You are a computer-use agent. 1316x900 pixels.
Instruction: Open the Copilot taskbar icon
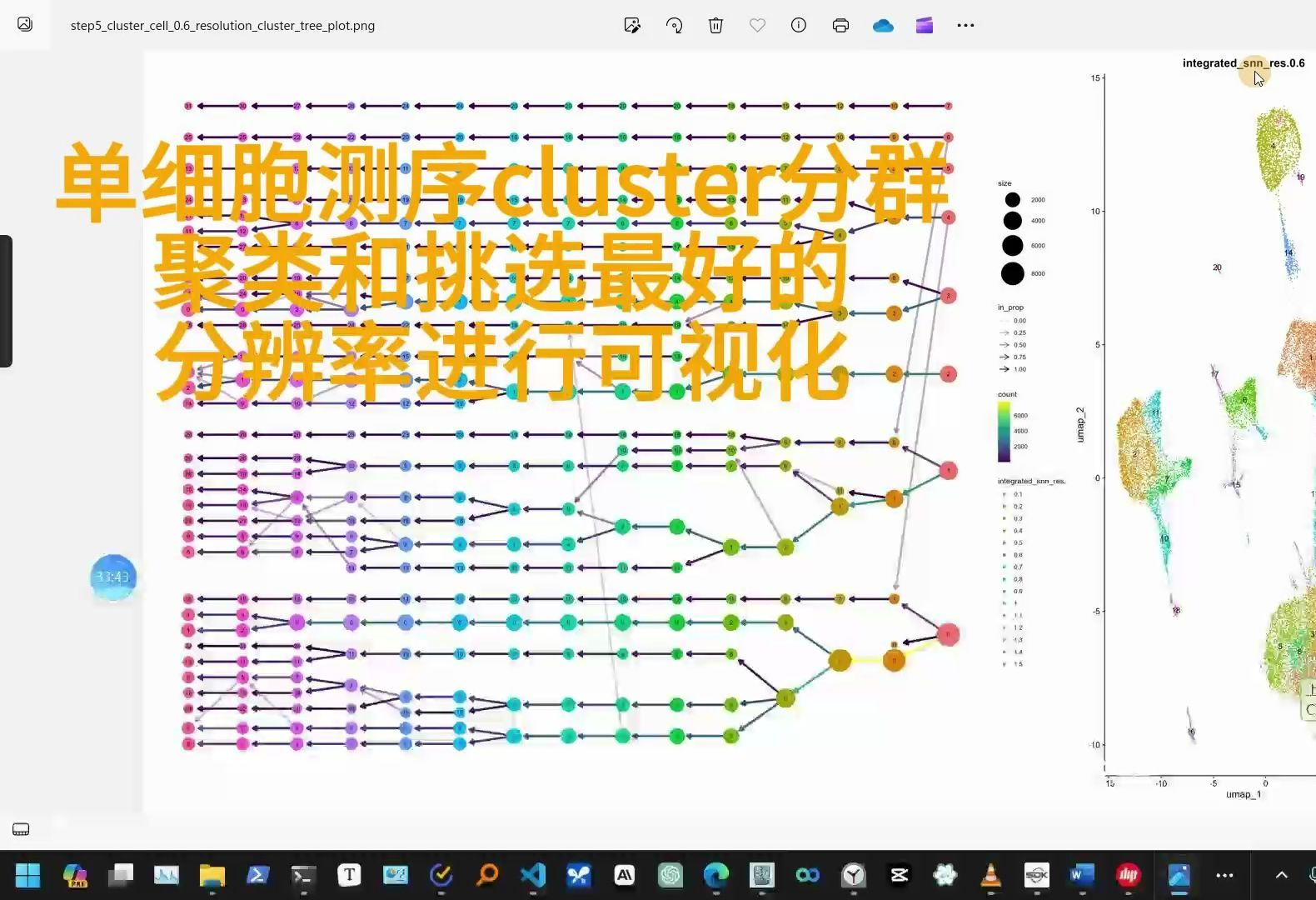75,875
